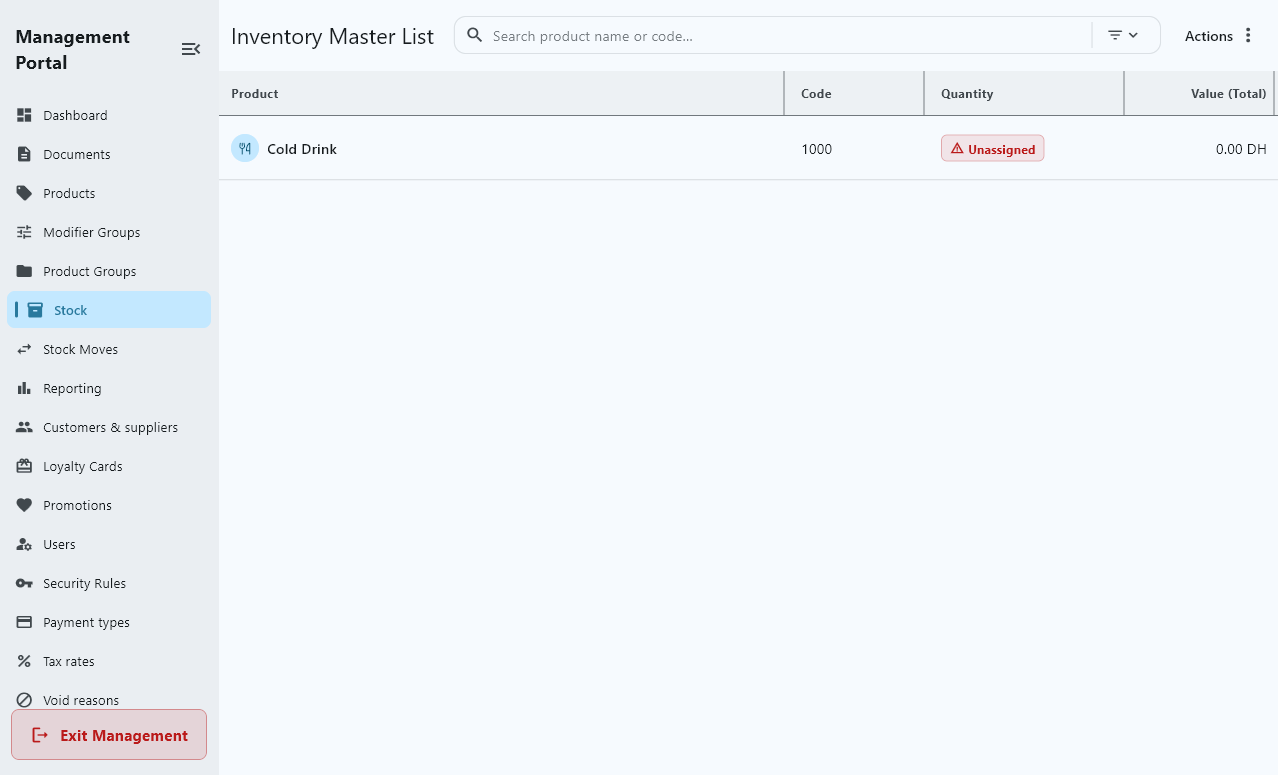This screenshot has height=775, width=1278.
Task: Sort by the Value (Total) column header
Action: click(1201, 93)
